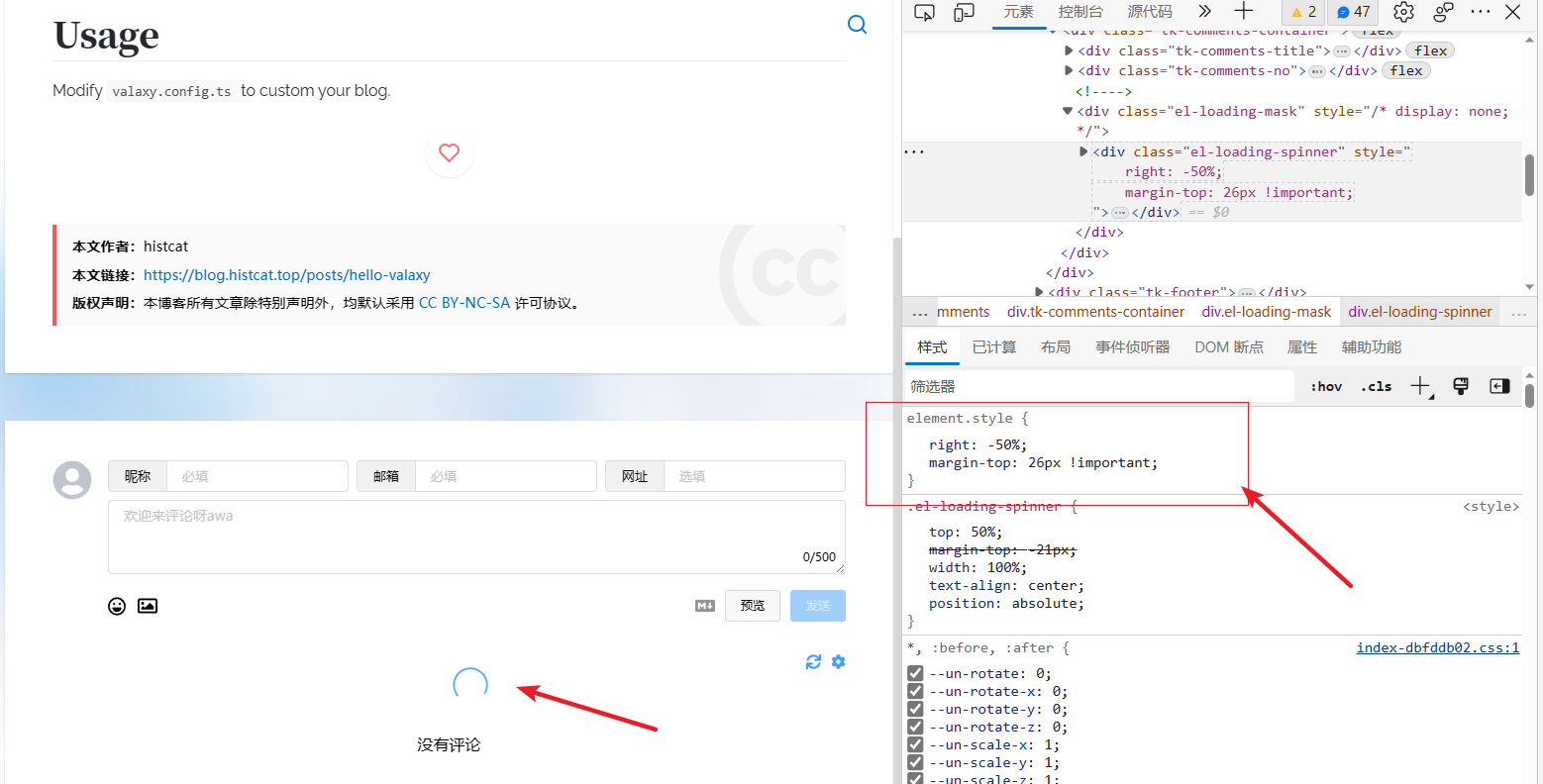Click the 预览 preview button
The width and height of the screenshot is (1543, 784).
click(x=752, y=605)
